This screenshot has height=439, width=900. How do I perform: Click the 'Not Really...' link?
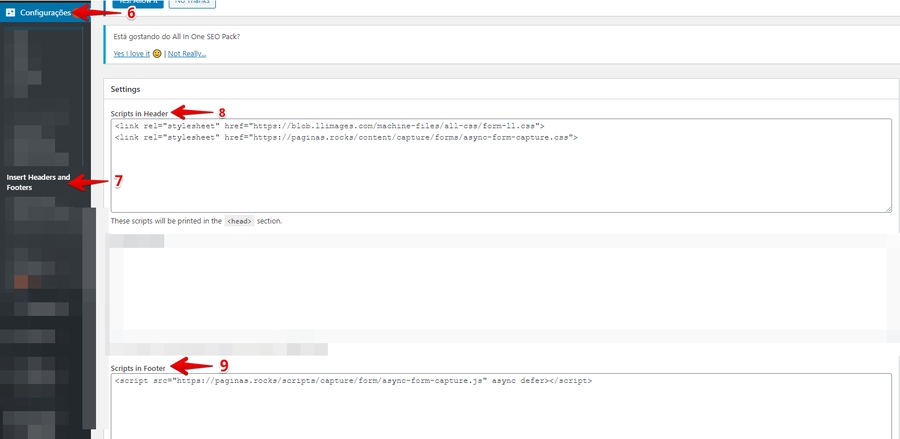click(187, 53)
